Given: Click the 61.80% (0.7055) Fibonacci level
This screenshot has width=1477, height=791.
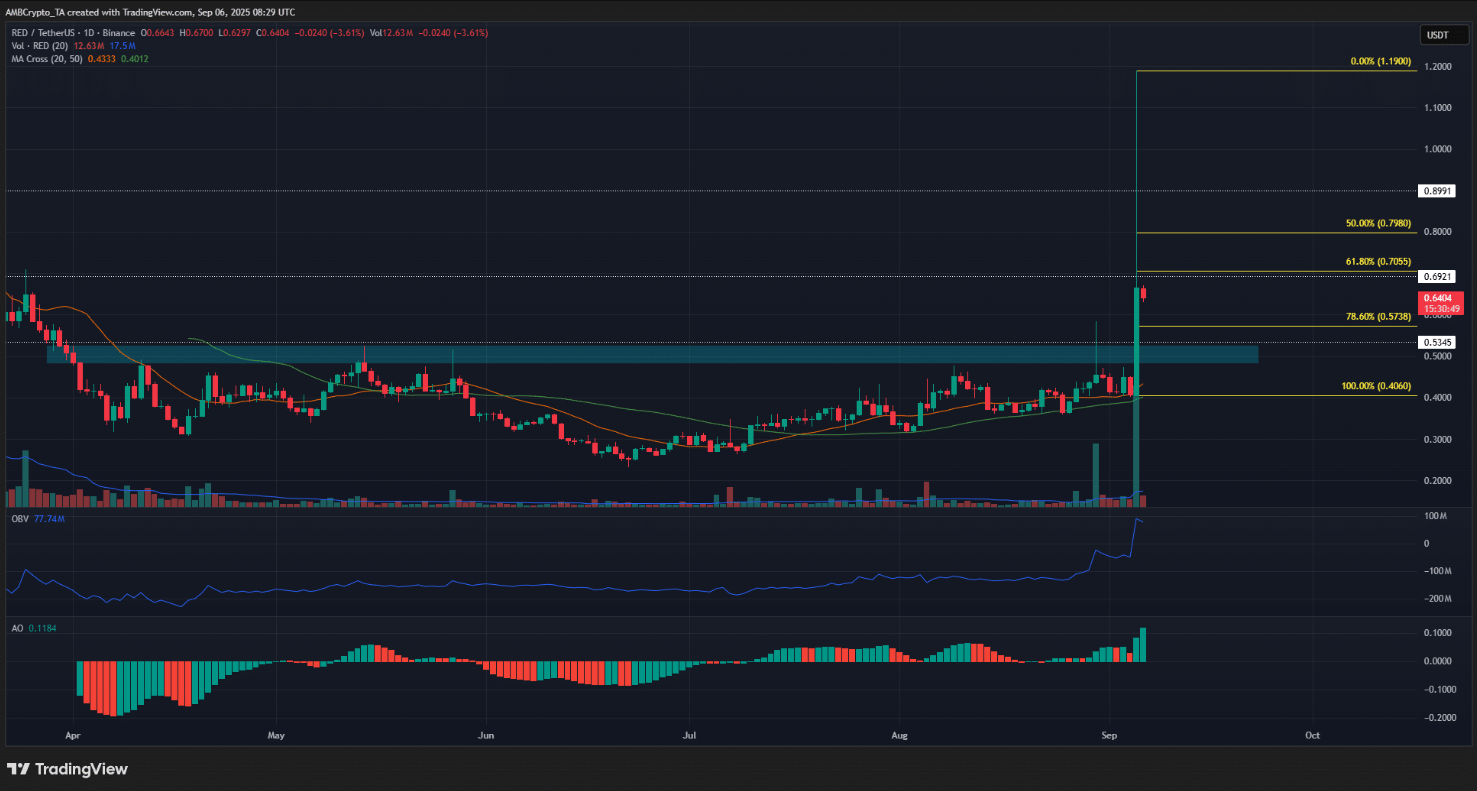Looking at the screenshot, I should (x=1372, y=262).
